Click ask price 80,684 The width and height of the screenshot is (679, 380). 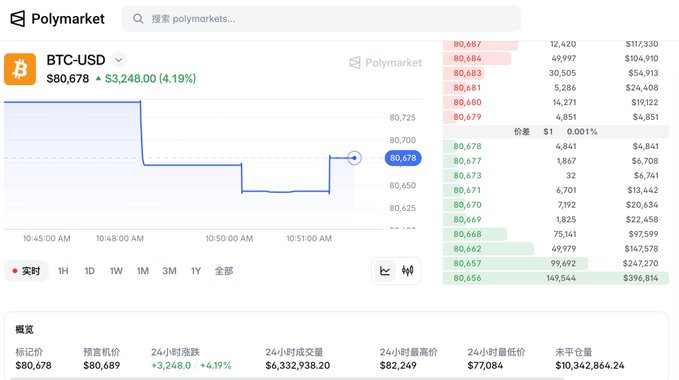click(x=467, y=58)
